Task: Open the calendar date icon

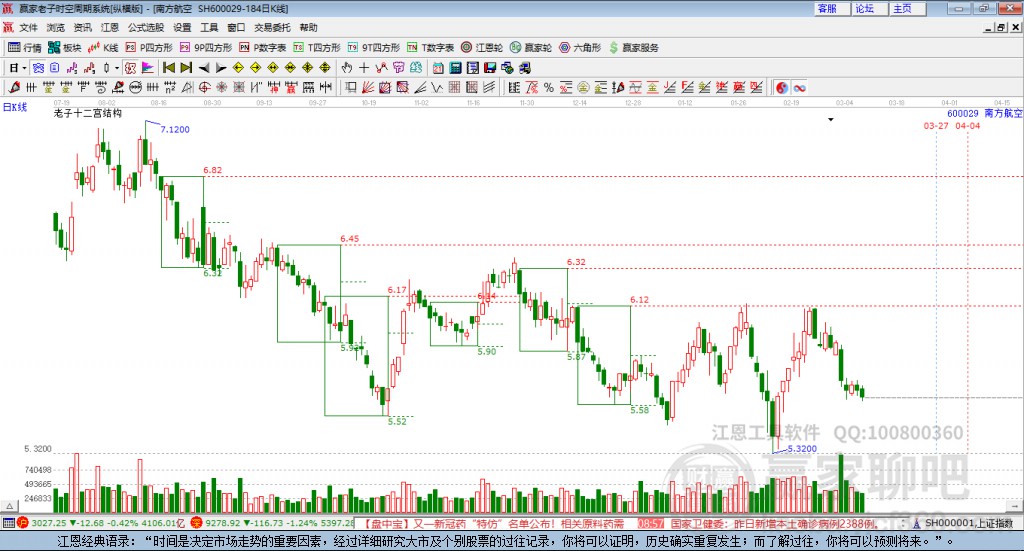Action: (x=438, y=68)
